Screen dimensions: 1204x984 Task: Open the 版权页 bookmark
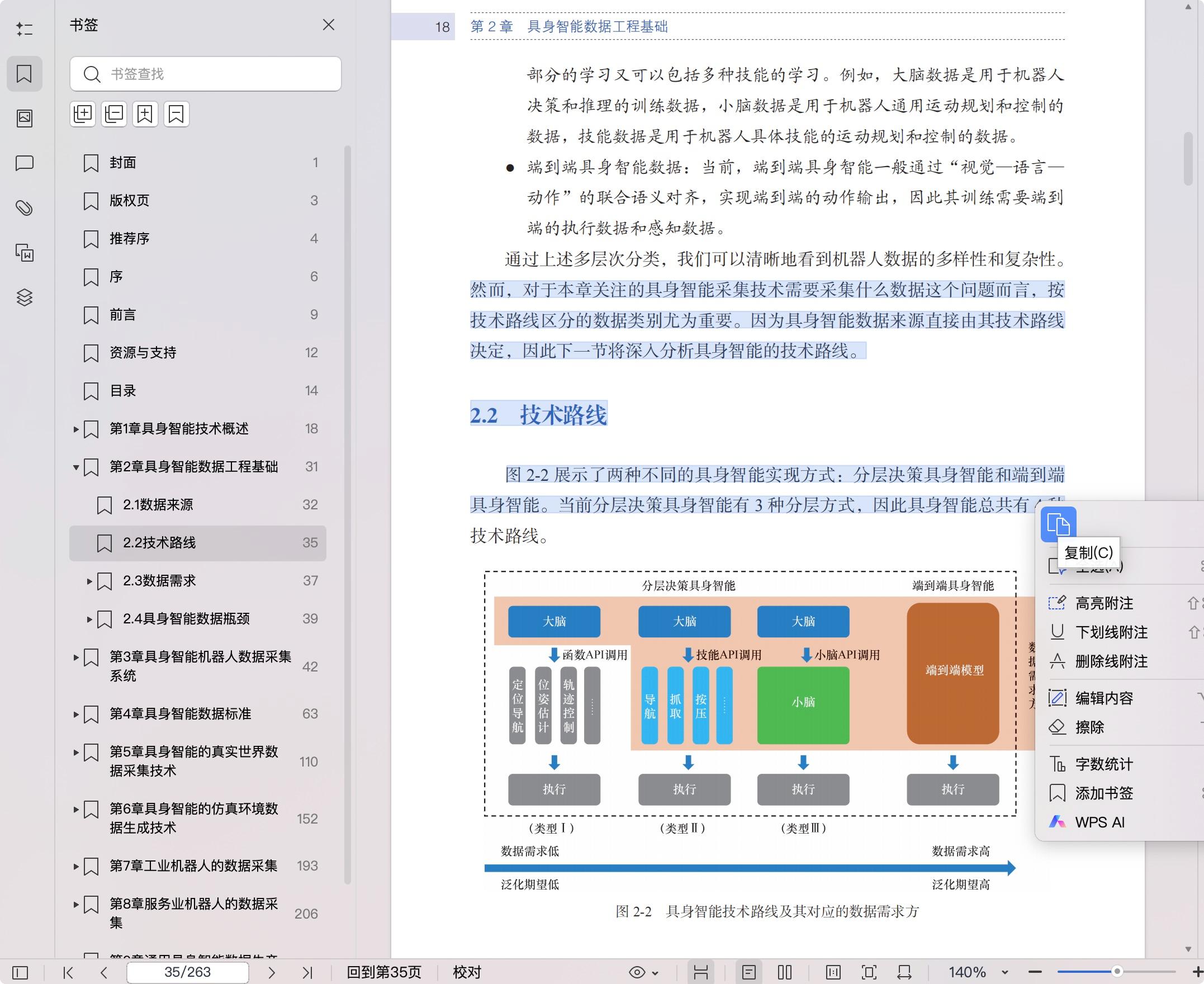pyautogui.click(x=198, y=201)
